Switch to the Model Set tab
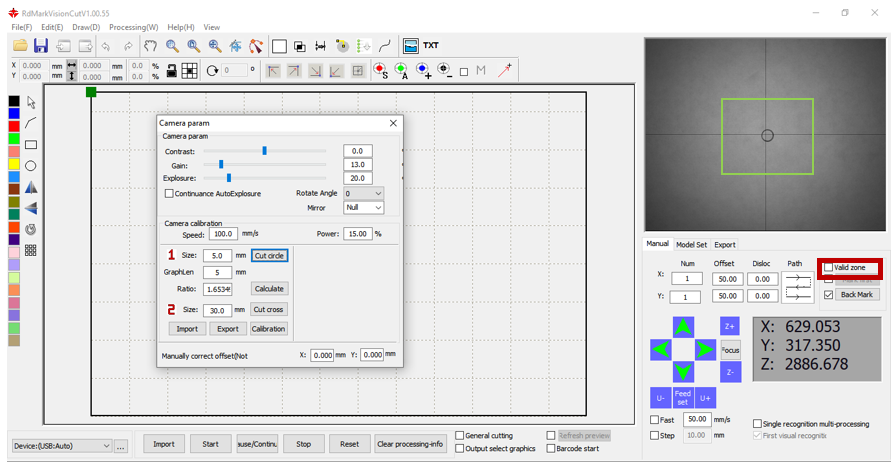Image resolution: width=891 pixels, height=466 pixels. 691,244
